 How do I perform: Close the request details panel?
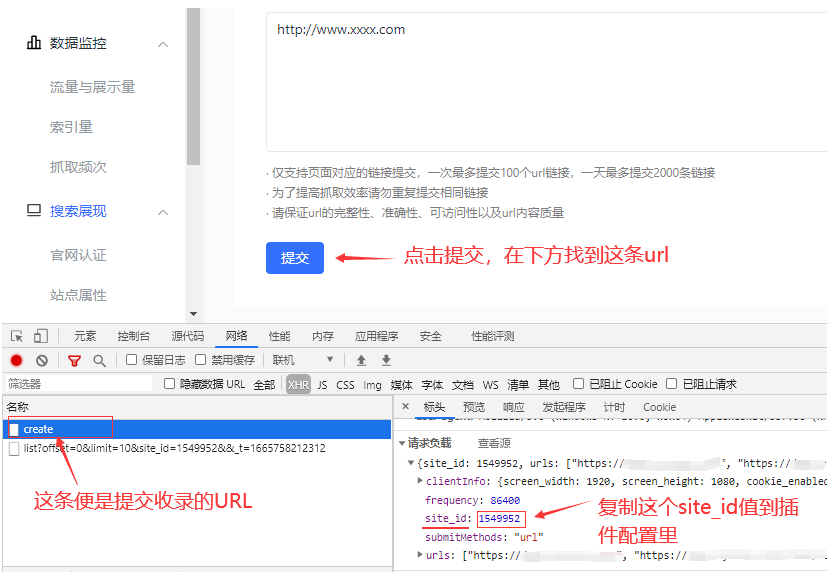point(405,406)
